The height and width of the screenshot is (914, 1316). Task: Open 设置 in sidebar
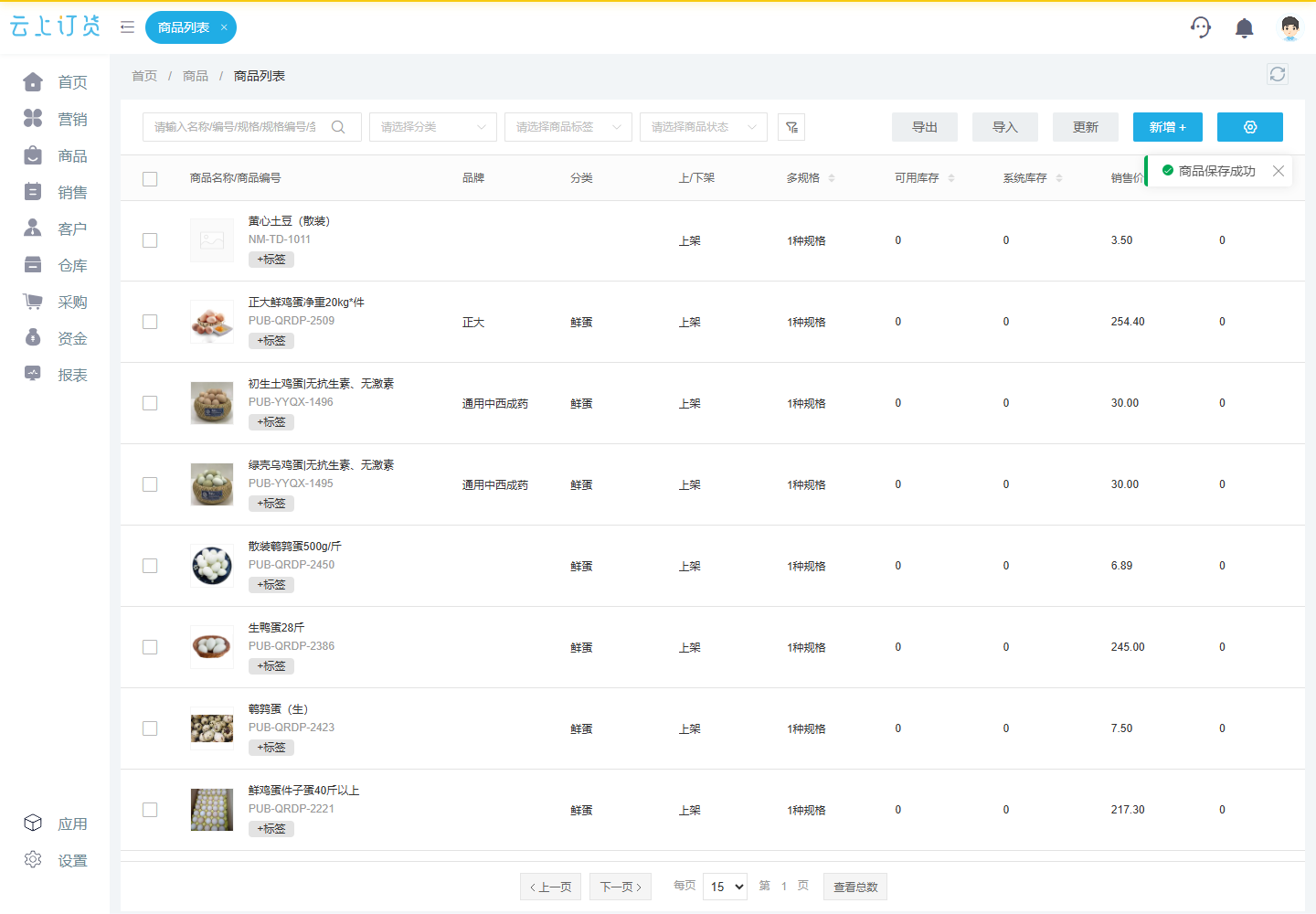click(x=55, y=860)
